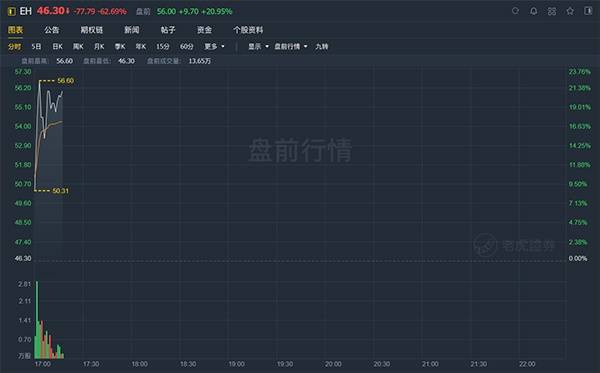Image resolution: width=600 pixels, height=373 pixels.
Task: Add EH to favorites star
Action: pos(570,11)
